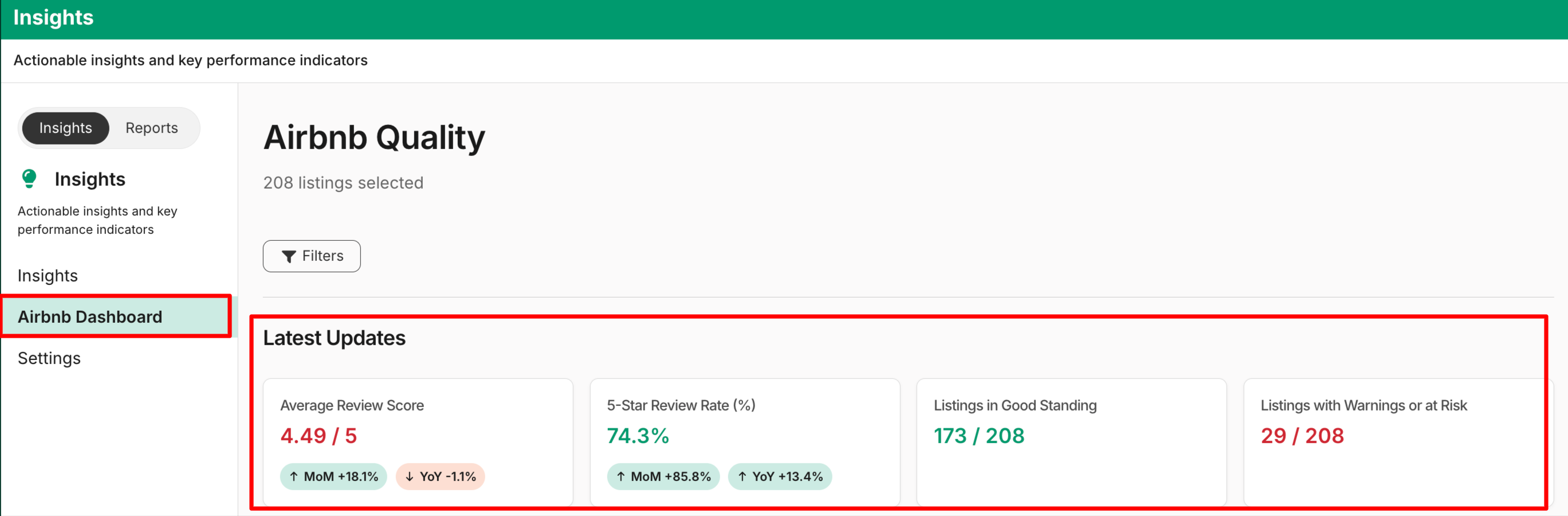Click the Latest Updates heading

click(334, 338)
